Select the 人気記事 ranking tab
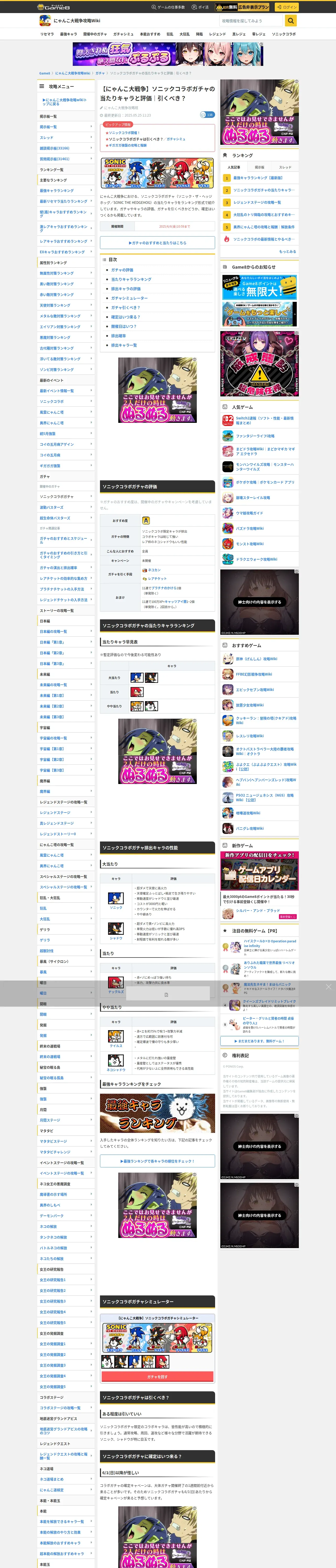 [x=234, y=167]
